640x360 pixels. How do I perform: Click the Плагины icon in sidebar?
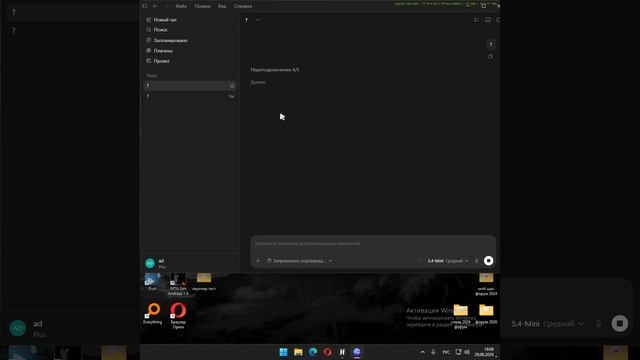click(x=149, y=50)
